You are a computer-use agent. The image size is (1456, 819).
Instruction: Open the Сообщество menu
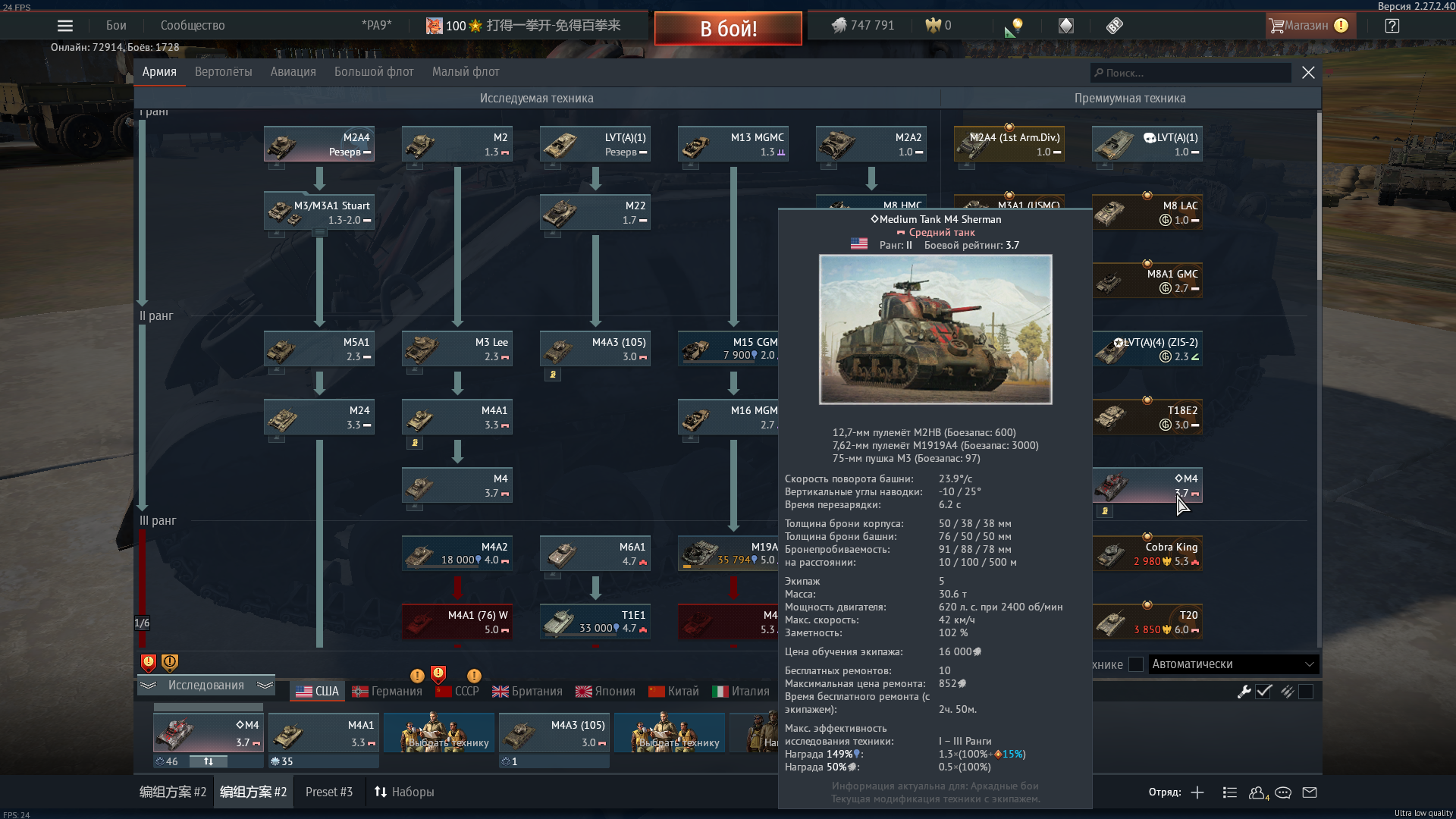(193, 26)
